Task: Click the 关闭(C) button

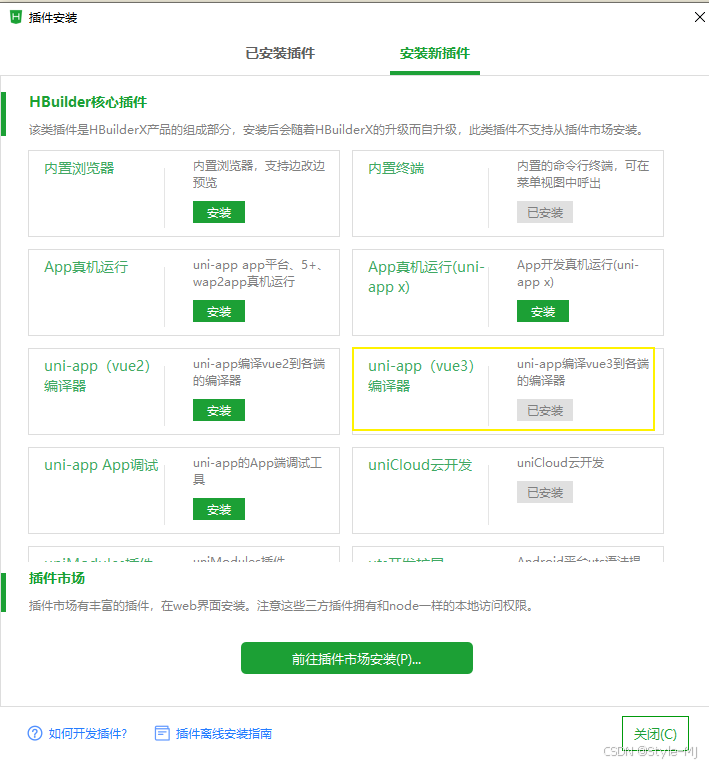Action: click(655, 734)
